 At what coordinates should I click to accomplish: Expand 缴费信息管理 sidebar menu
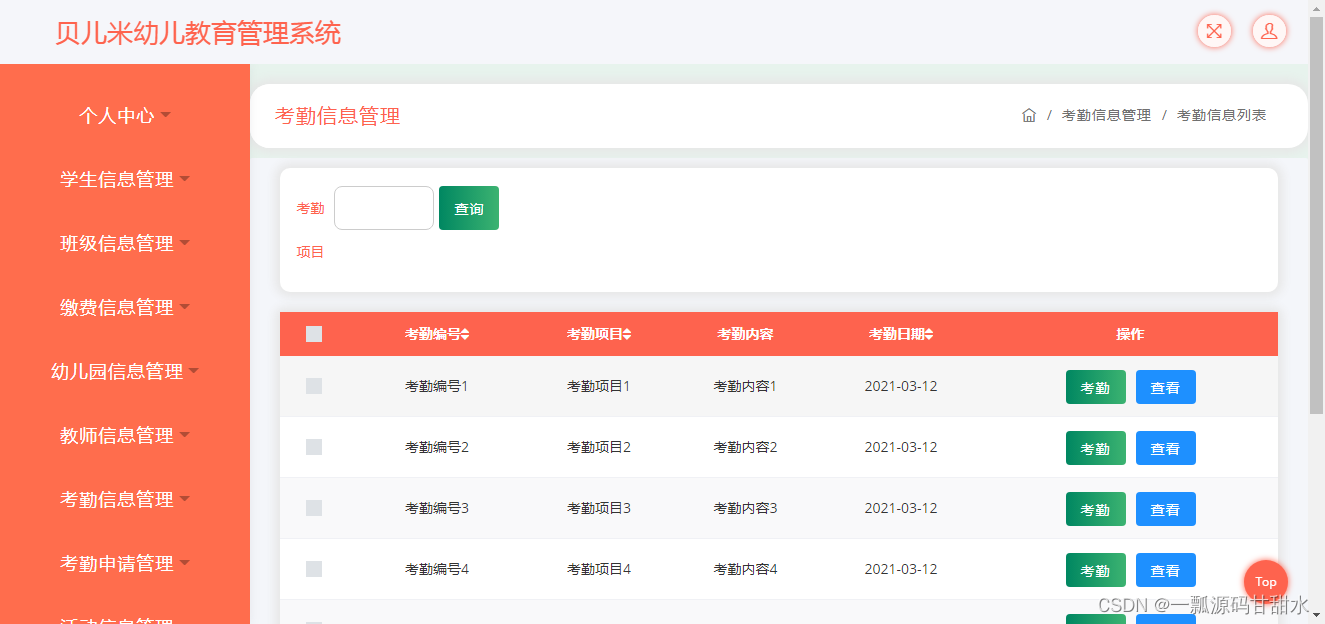coord(125,308)
